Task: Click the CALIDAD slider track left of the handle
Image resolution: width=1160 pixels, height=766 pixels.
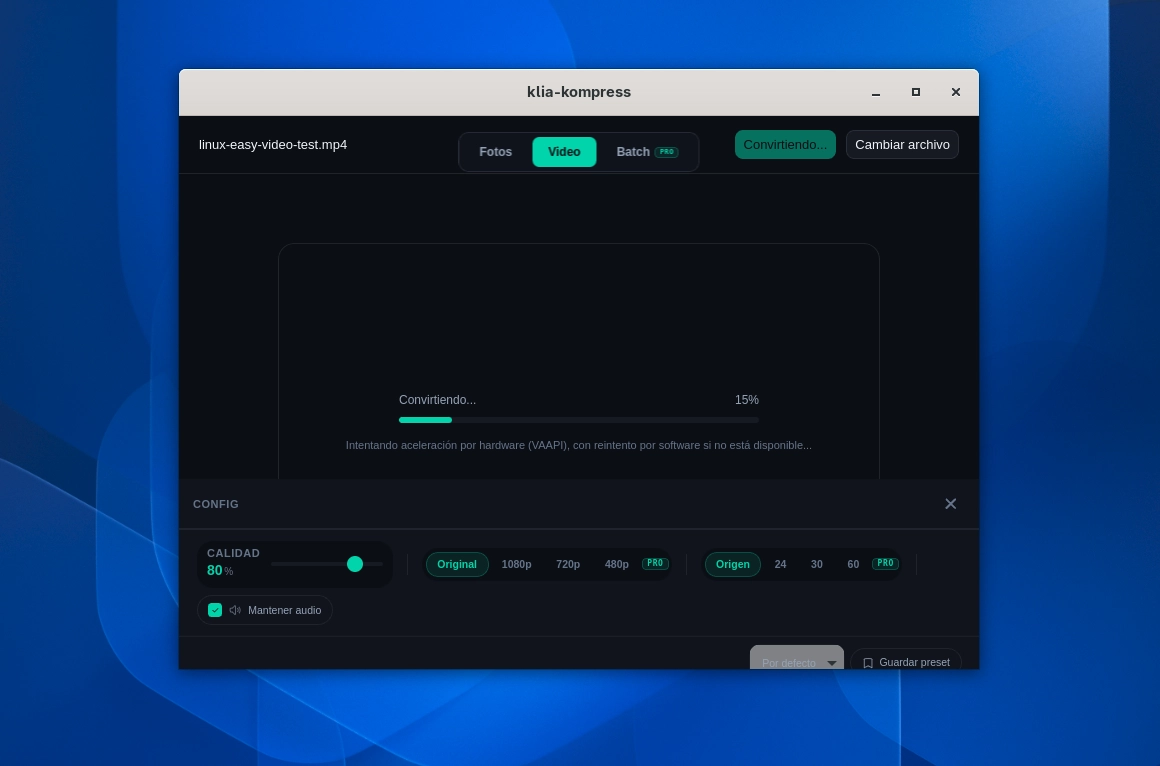Action: [309, 564]
